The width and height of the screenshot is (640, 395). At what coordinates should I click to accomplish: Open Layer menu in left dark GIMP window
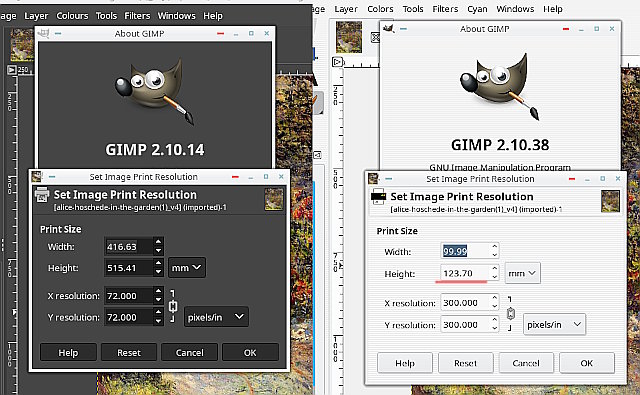pos(36,16)
